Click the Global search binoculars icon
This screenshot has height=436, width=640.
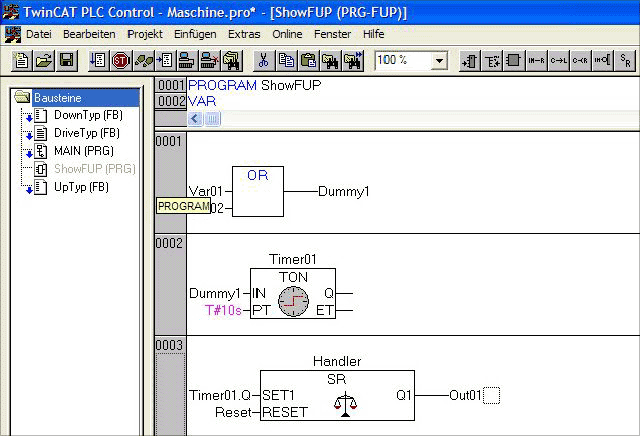(x=232, y=61)
